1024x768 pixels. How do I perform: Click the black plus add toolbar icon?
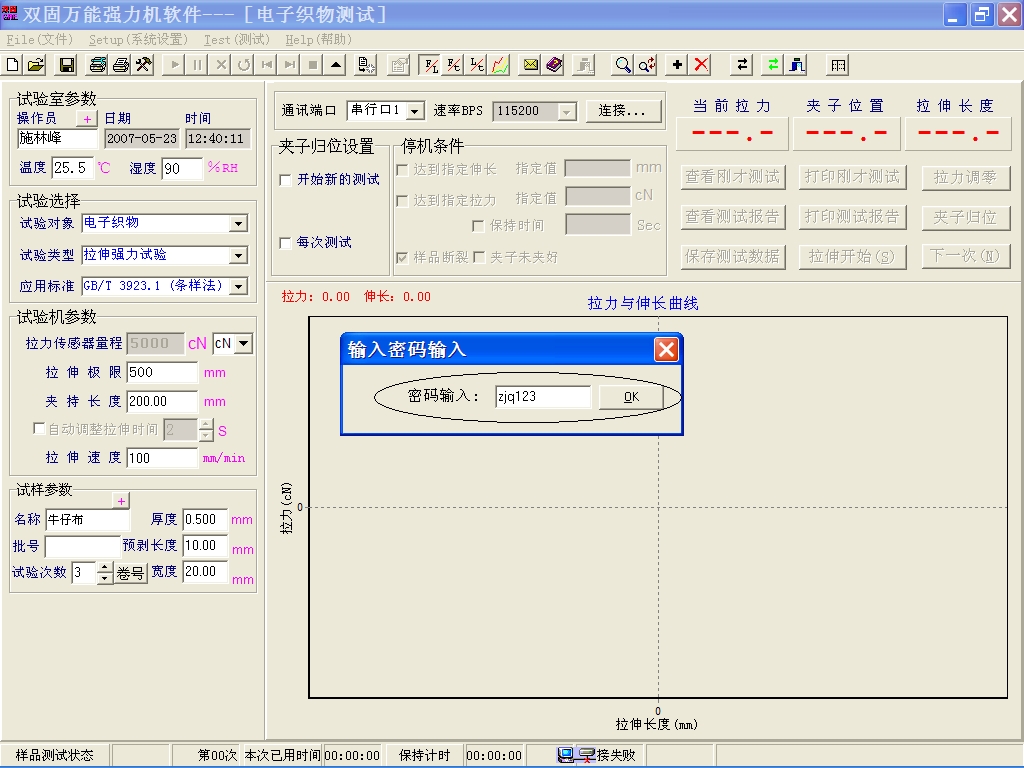pyautogui.click(x=678, y=65)
